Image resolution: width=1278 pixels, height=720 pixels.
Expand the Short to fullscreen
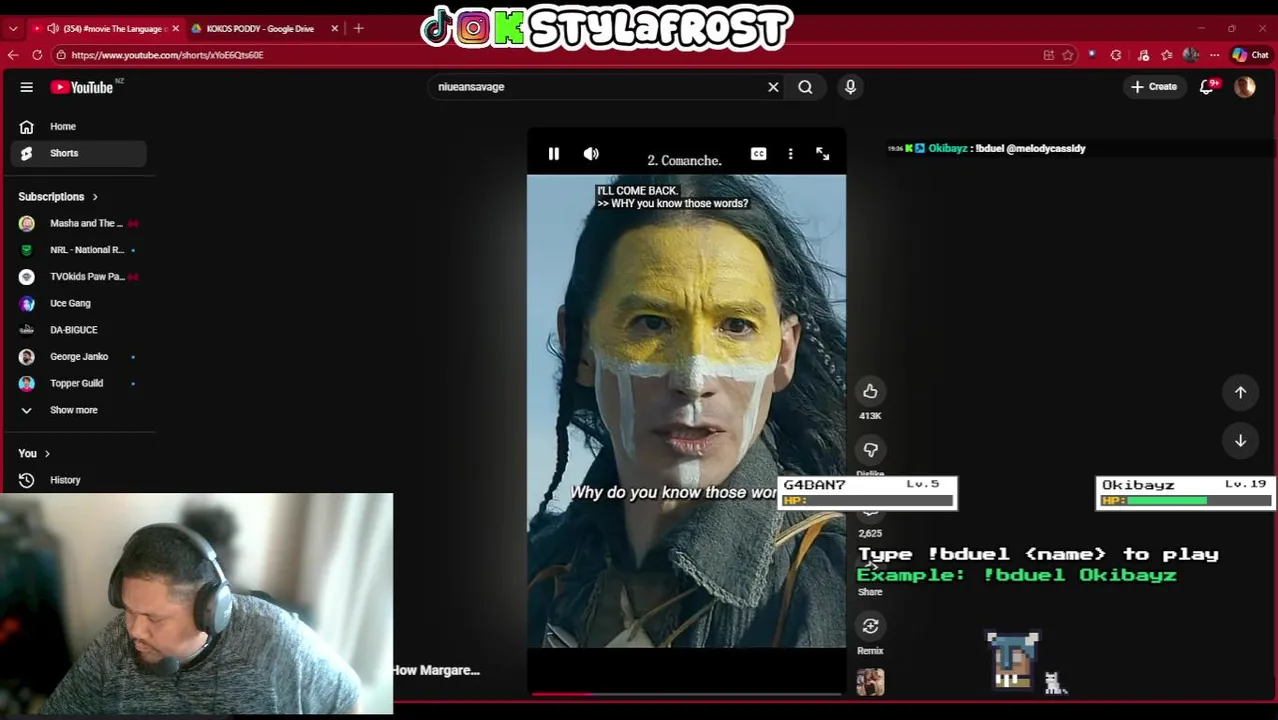coord(822,154)
